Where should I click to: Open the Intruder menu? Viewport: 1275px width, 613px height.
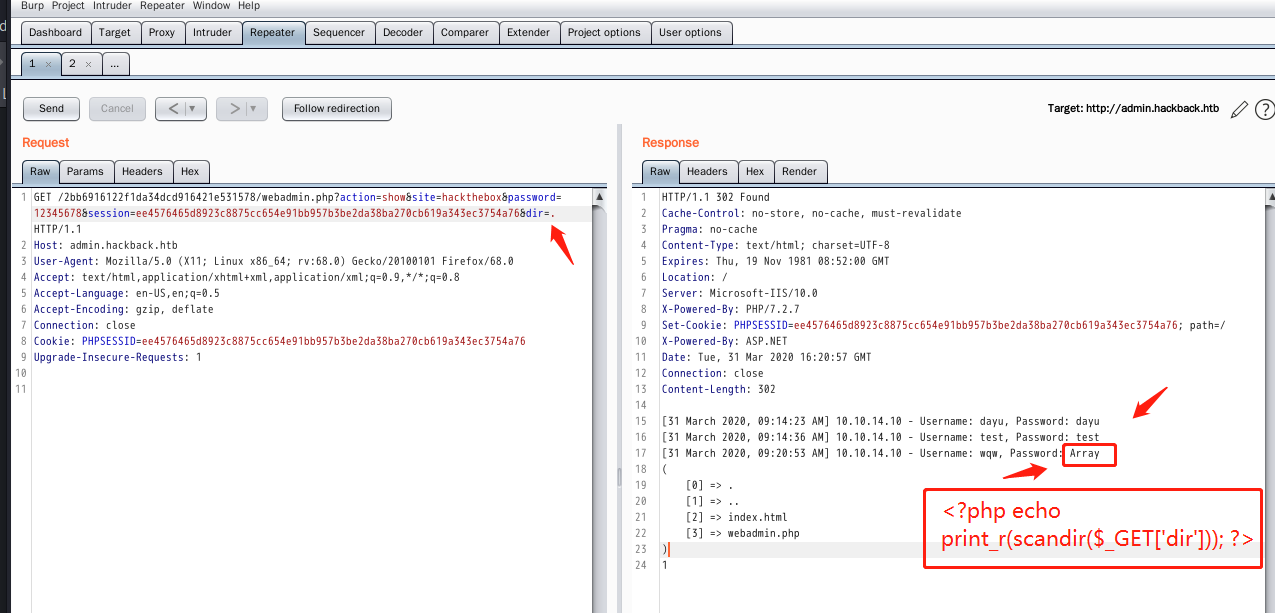tap(112, 6)
